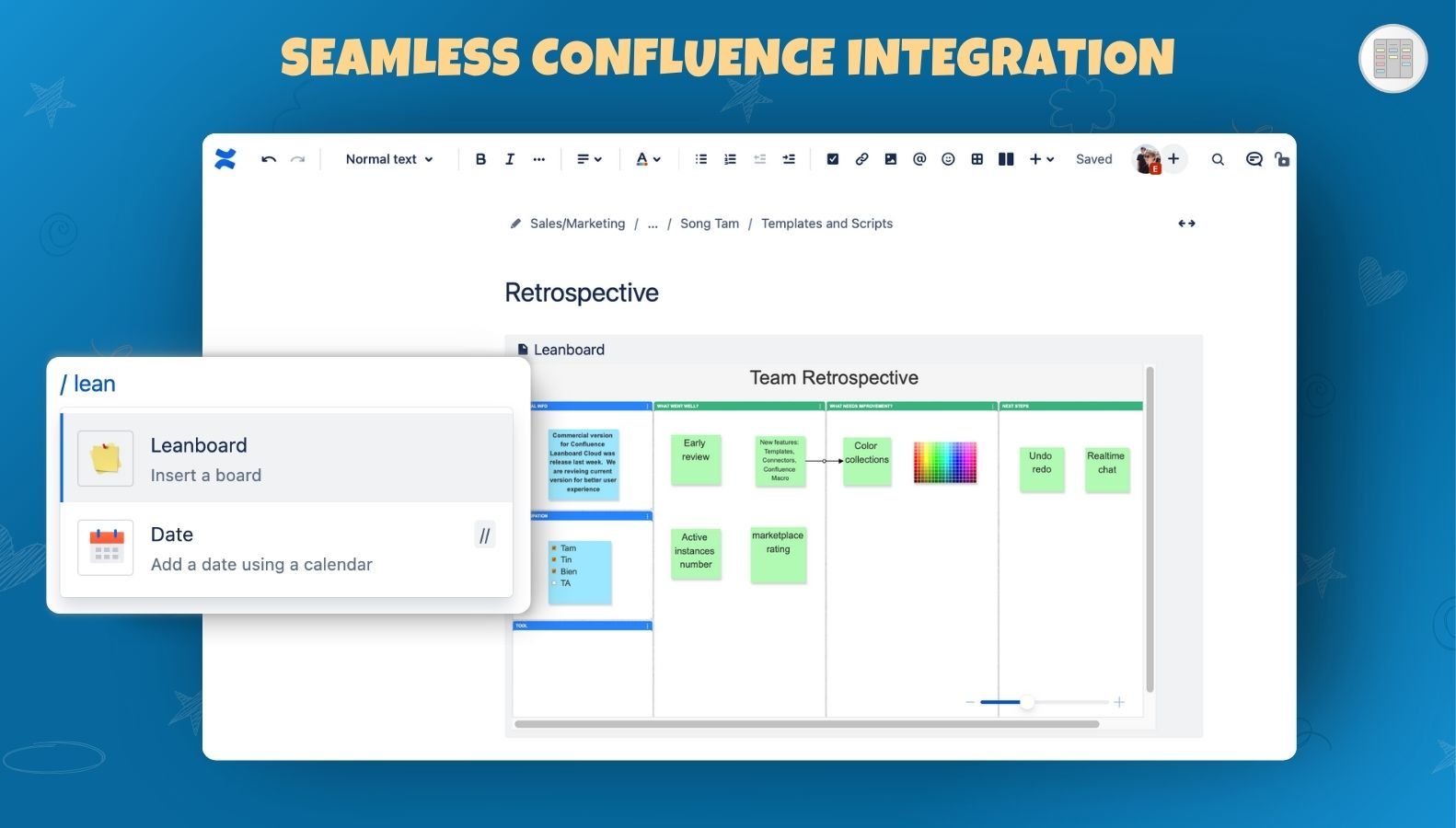Click the board's vertical scrollbar
Image resolution: width=1456 pixels, height=828 pixels.
click(x=1150, y=529)
